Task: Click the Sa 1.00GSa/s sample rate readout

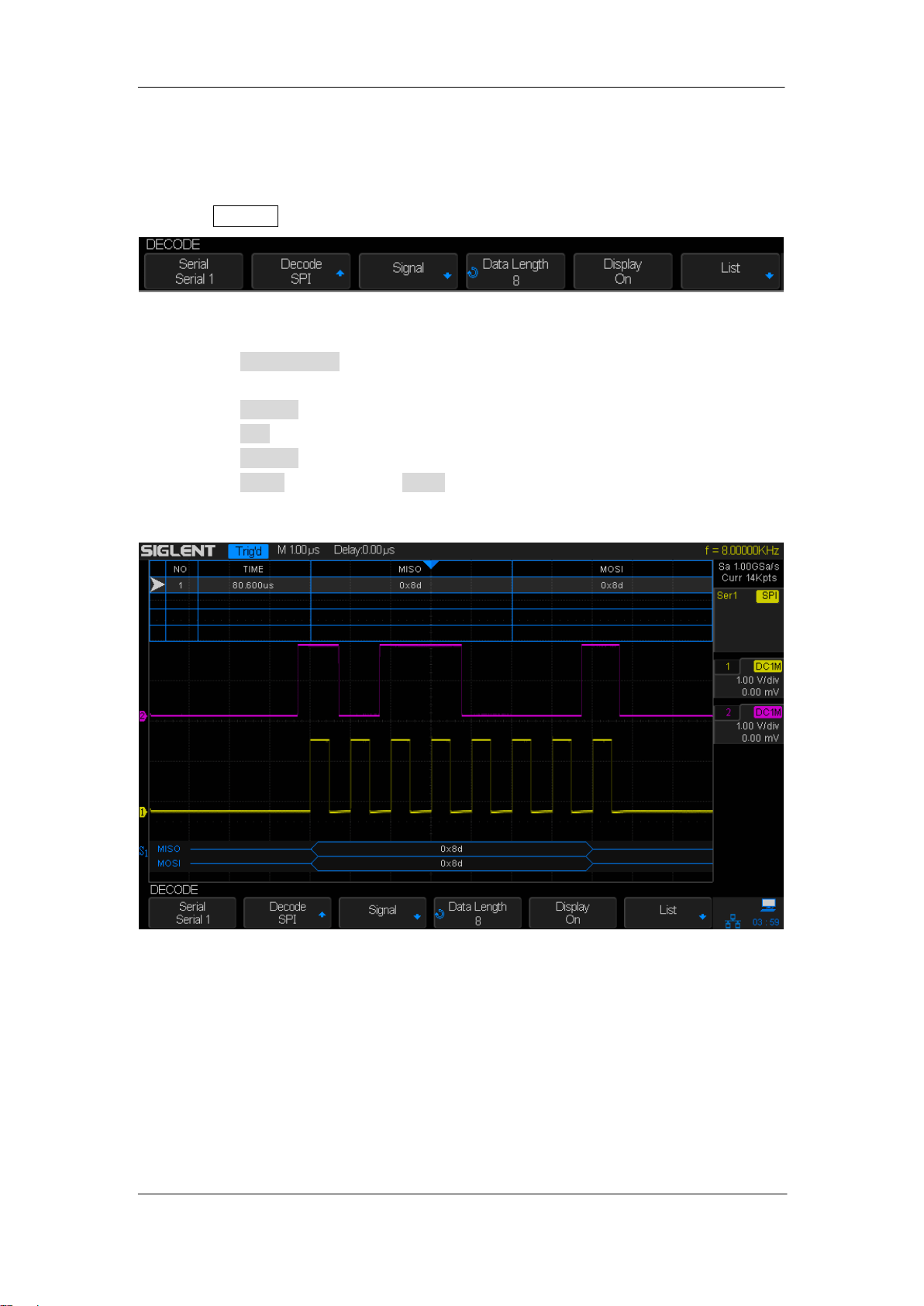Action: click(749, 567)
